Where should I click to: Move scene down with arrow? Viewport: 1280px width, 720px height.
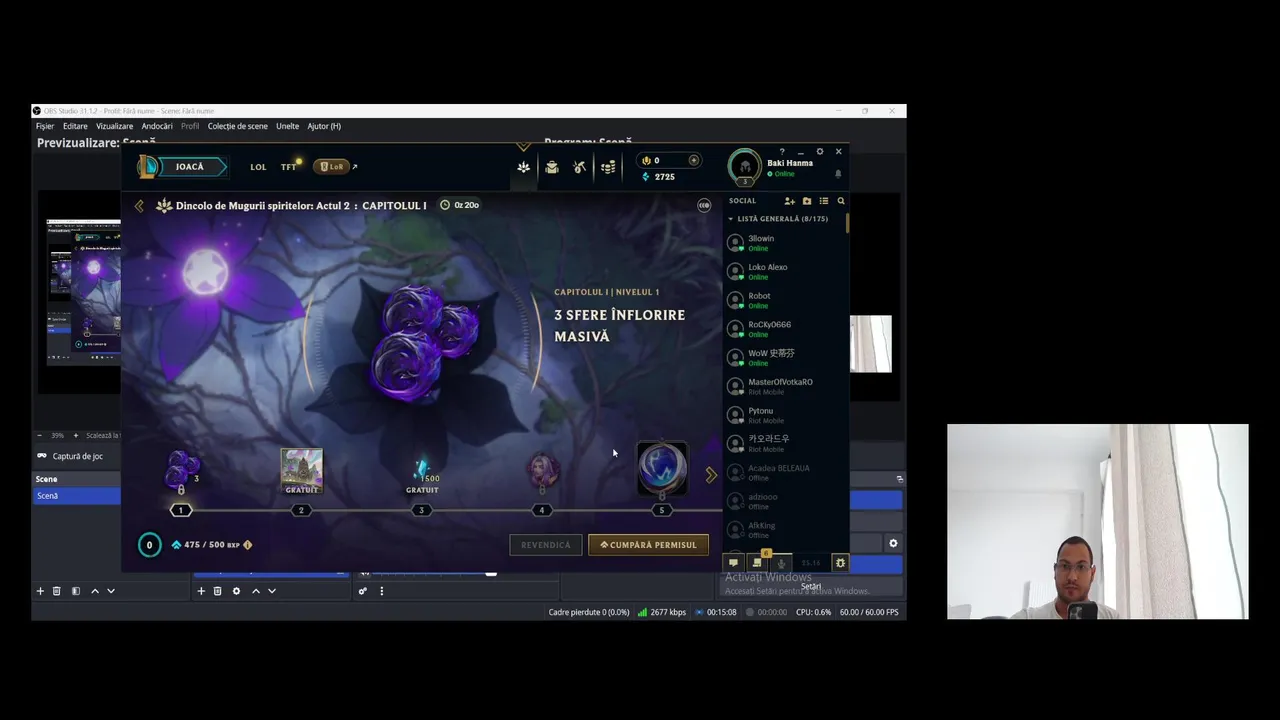click(x=111, y=591)
